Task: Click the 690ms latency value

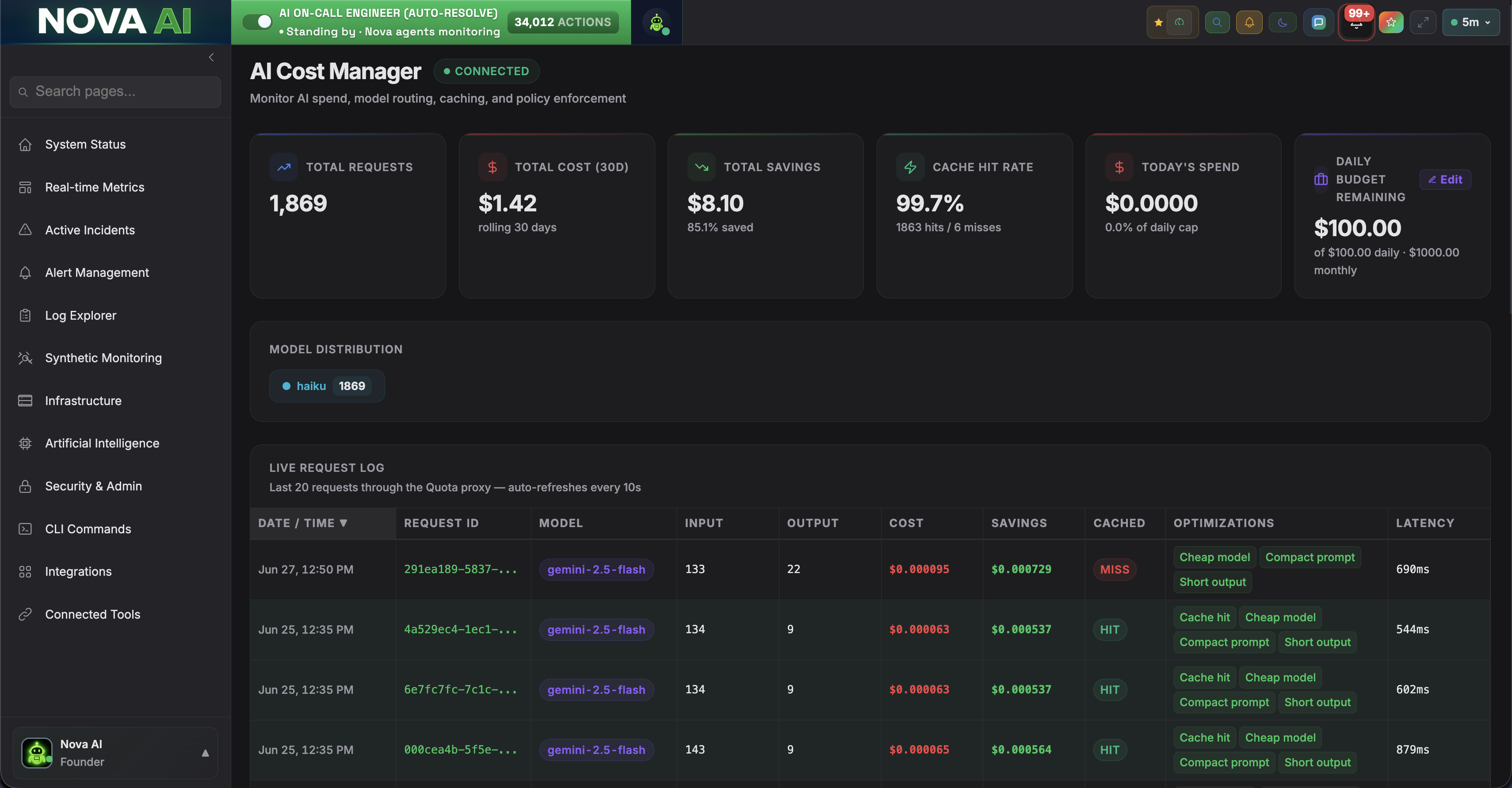Action: (1413, 569)
